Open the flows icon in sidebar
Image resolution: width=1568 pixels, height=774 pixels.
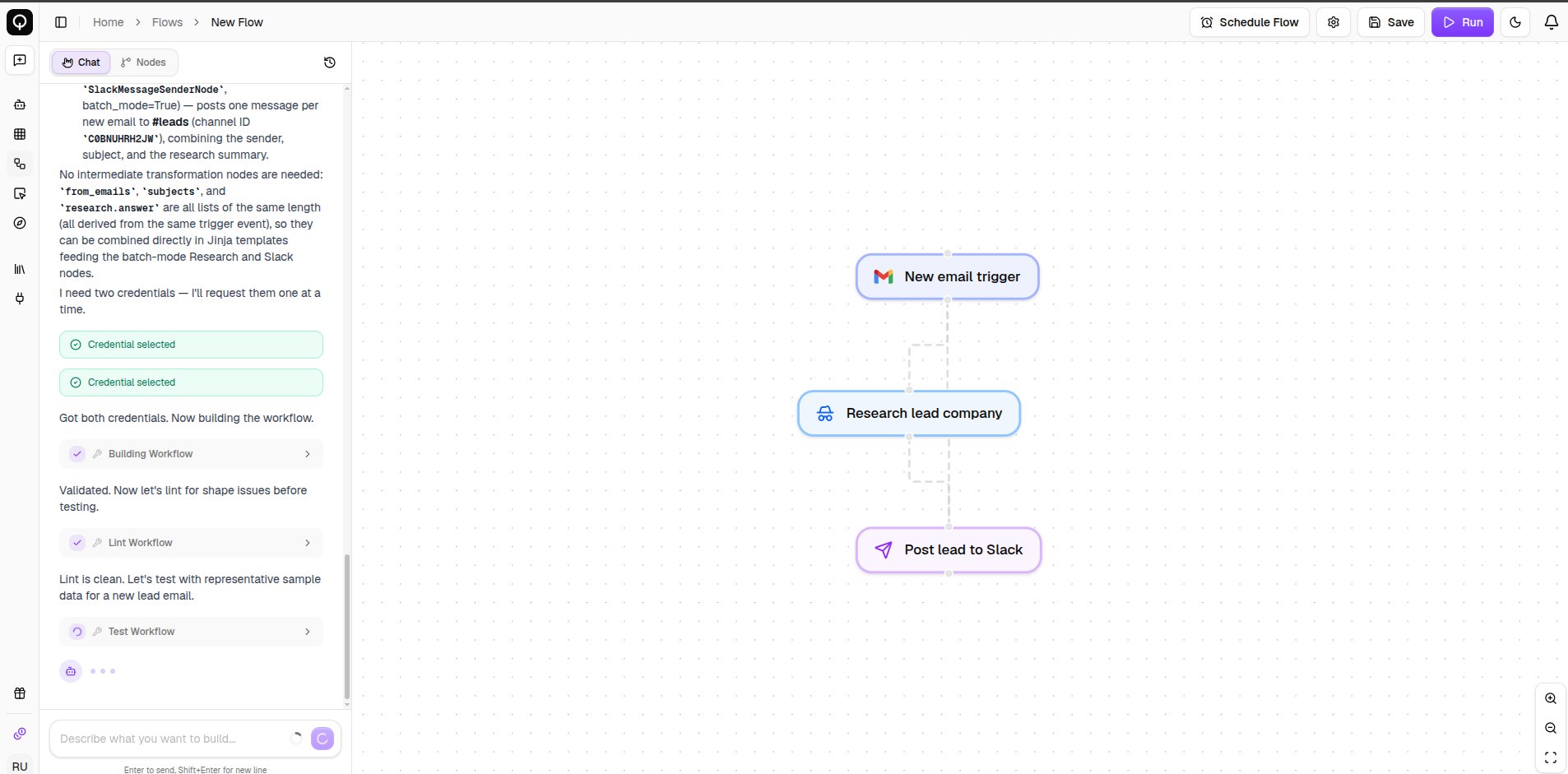pyautogui.click(x=20, y=164)
